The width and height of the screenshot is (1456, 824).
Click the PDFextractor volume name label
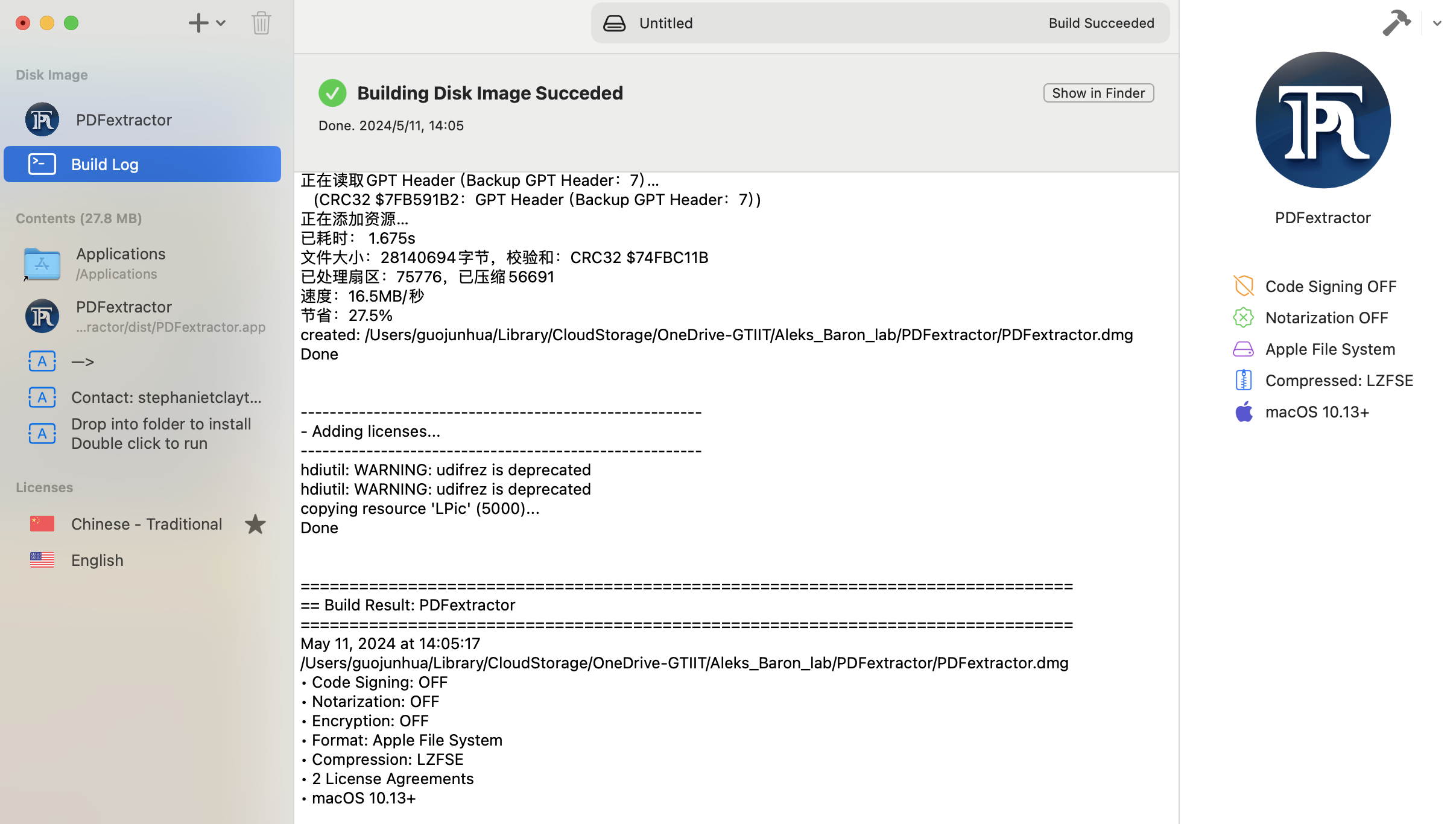point(1323,218)
